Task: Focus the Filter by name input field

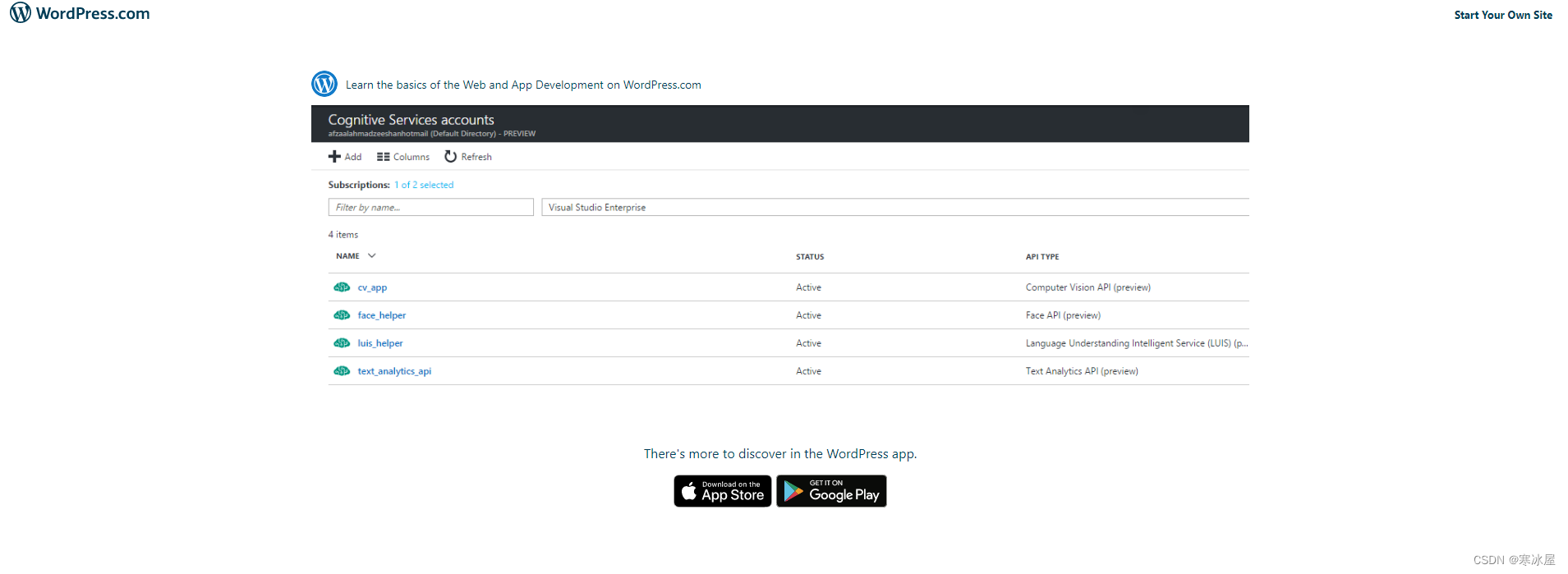Action: point(431,207)
